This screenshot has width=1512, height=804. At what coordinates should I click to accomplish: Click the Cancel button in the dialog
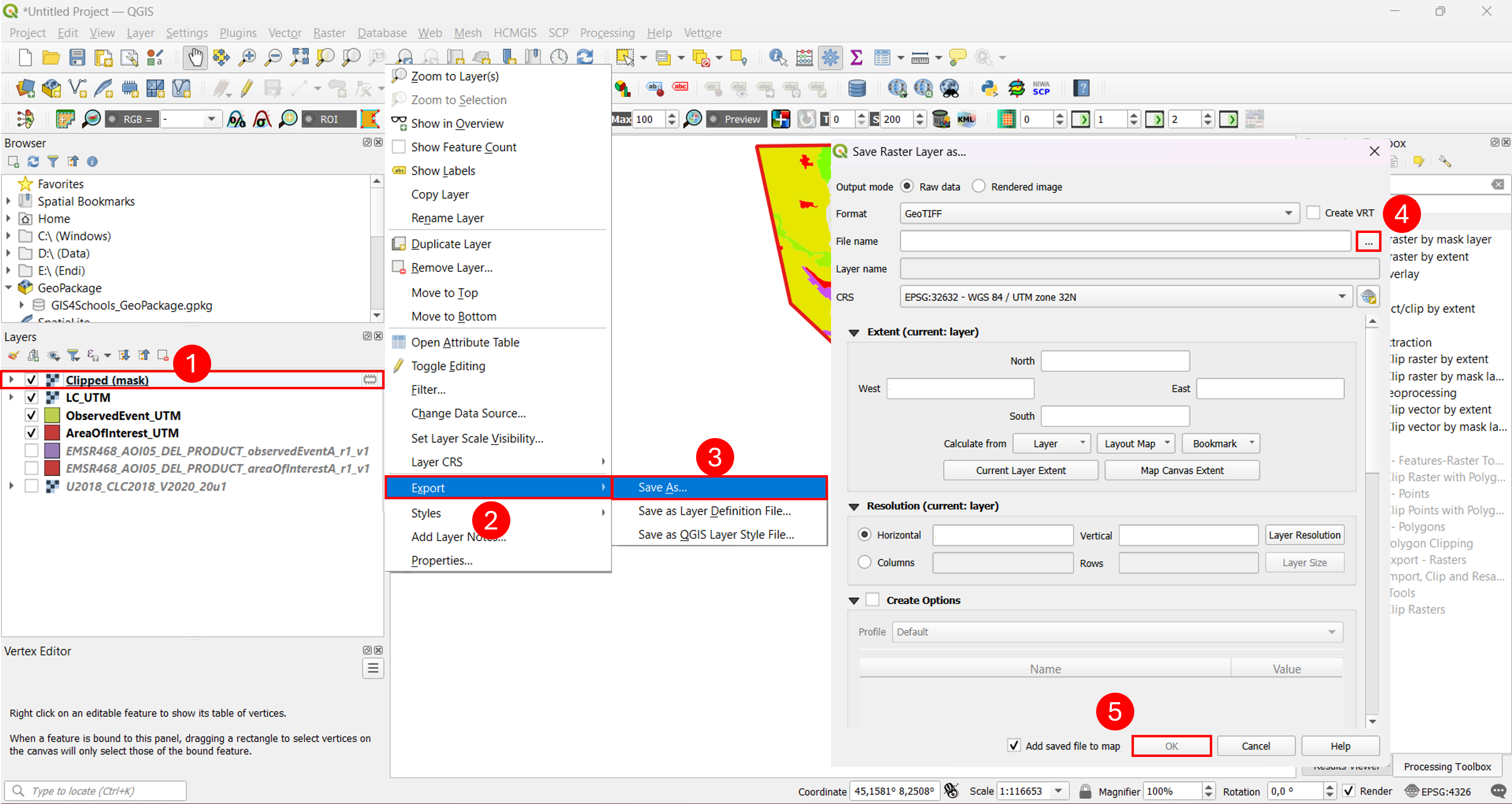pyautogui.click(x=1255, y=745)
